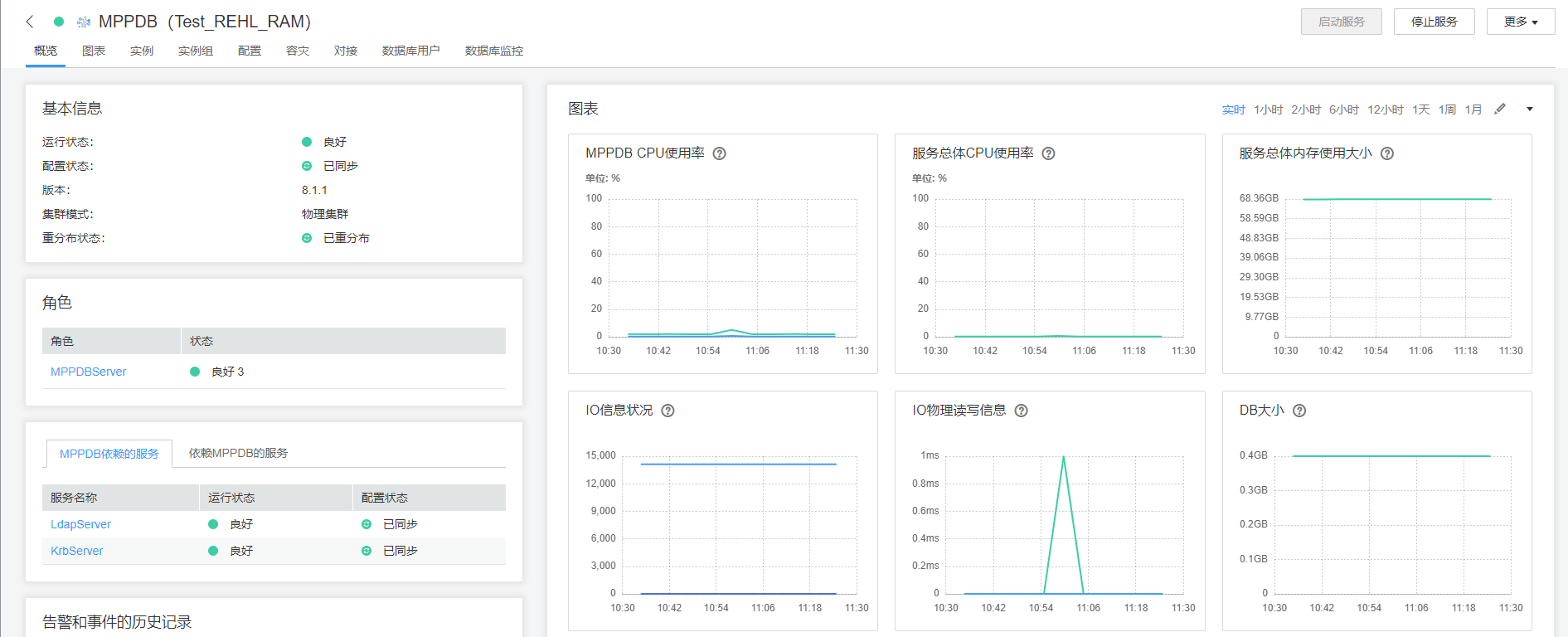Go back using the left arrow icon
The height and width of the screenshot is (637, 1568).
pos(30,22)
